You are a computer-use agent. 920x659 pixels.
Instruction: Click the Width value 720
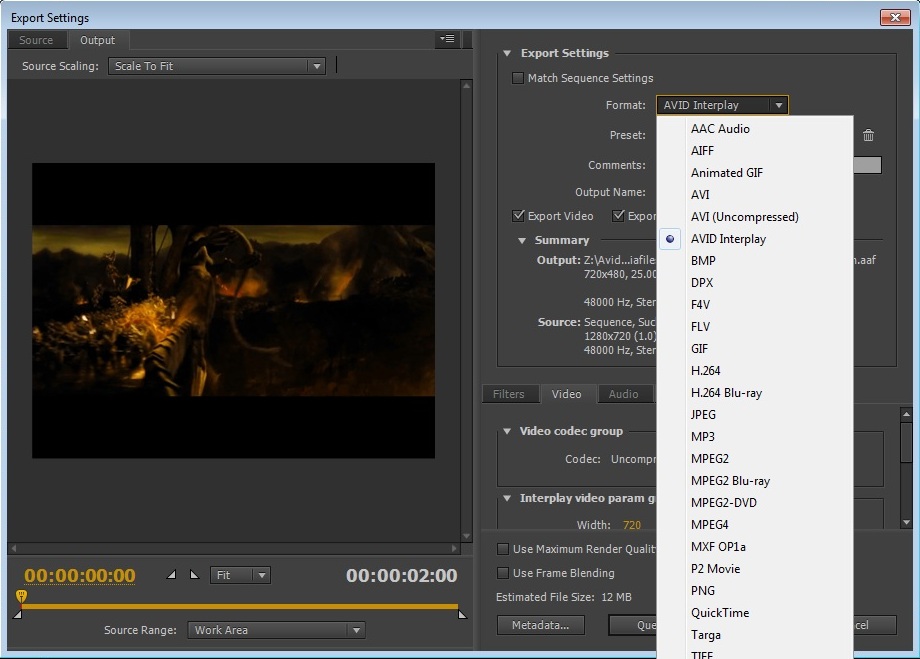632,525
